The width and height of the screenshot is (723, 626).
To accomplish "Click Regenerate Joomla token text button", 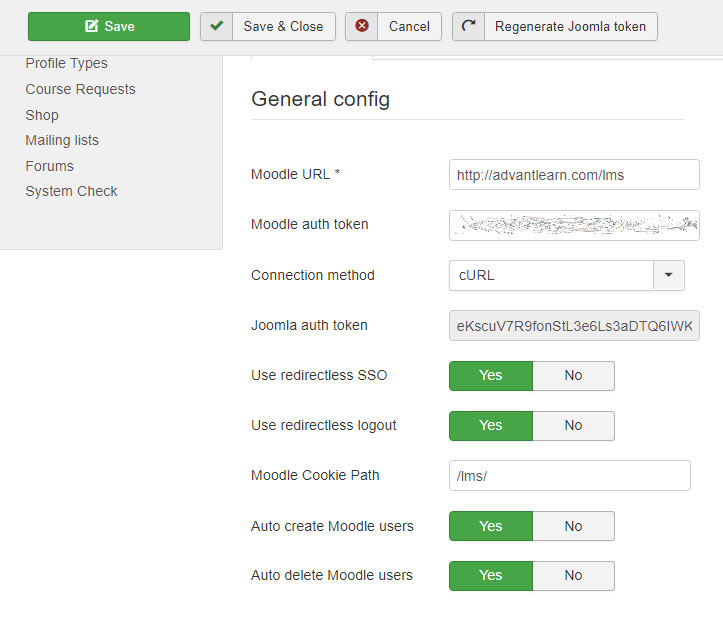I will 570,26.
